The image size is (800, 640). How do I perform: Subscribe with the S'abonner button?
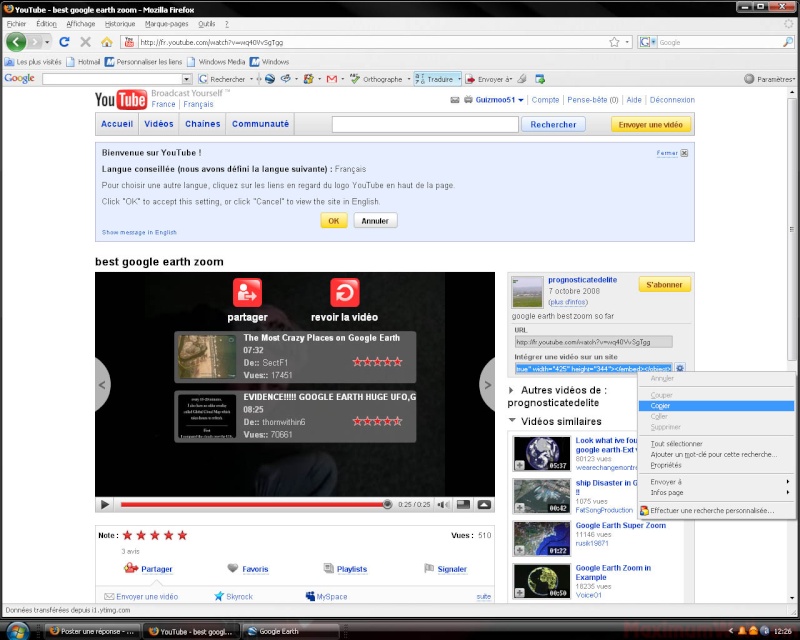click(x=664, y=285)
